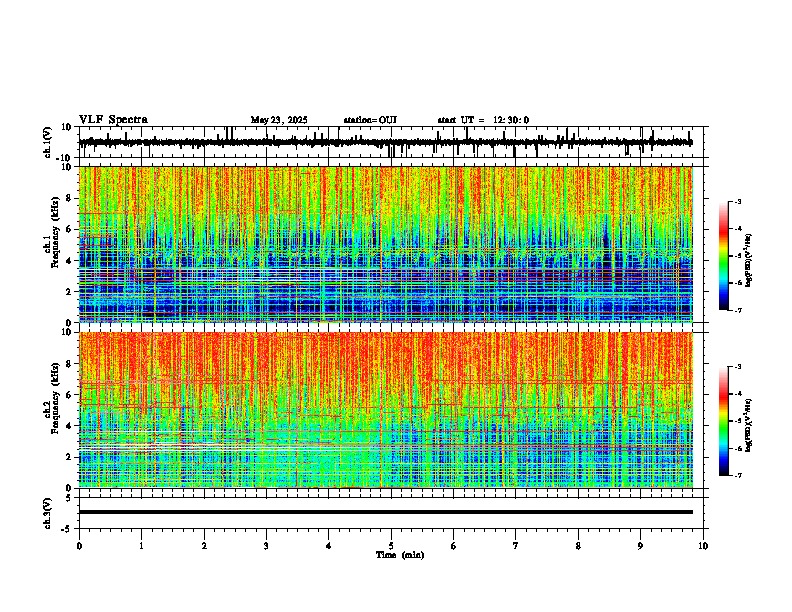This screenshot has width=792, height=612.
Task: Click the ch.3 flat voltage trace panel
Action: click(393, 513)
